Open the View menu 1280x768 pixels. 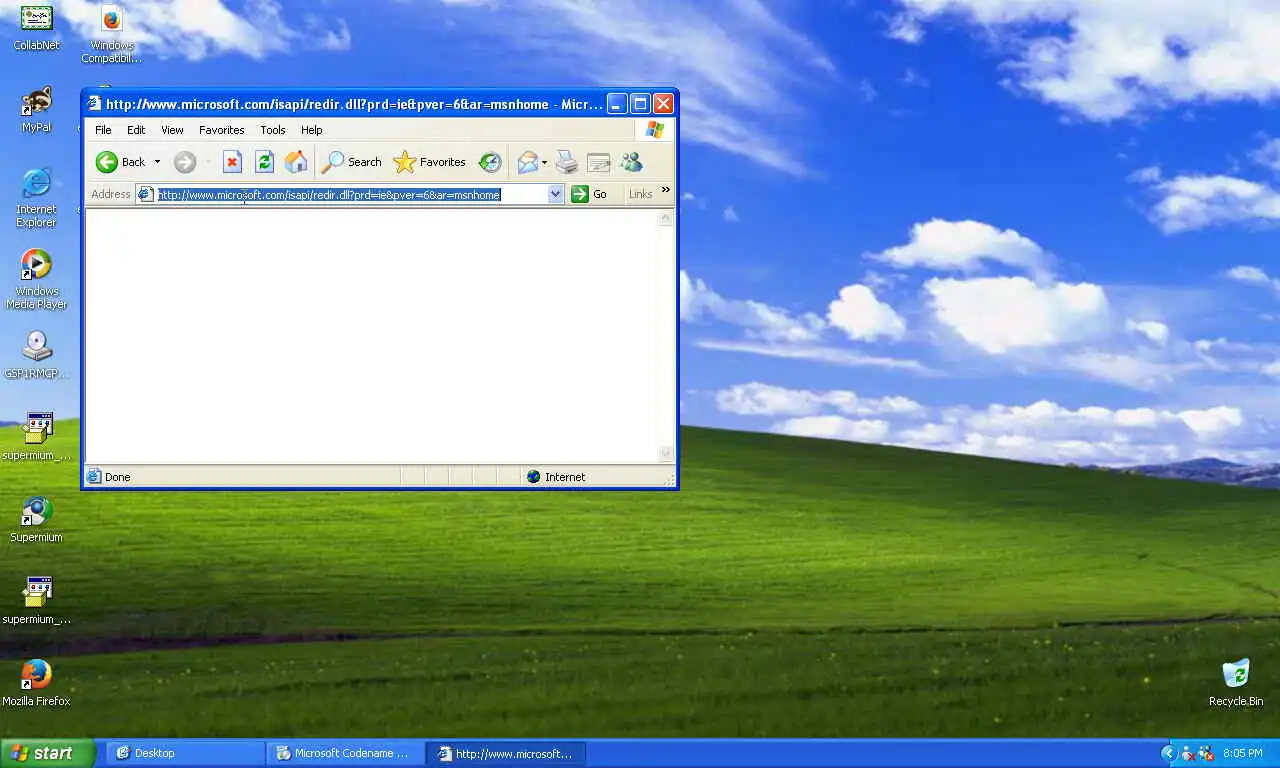tap(172, 130)
